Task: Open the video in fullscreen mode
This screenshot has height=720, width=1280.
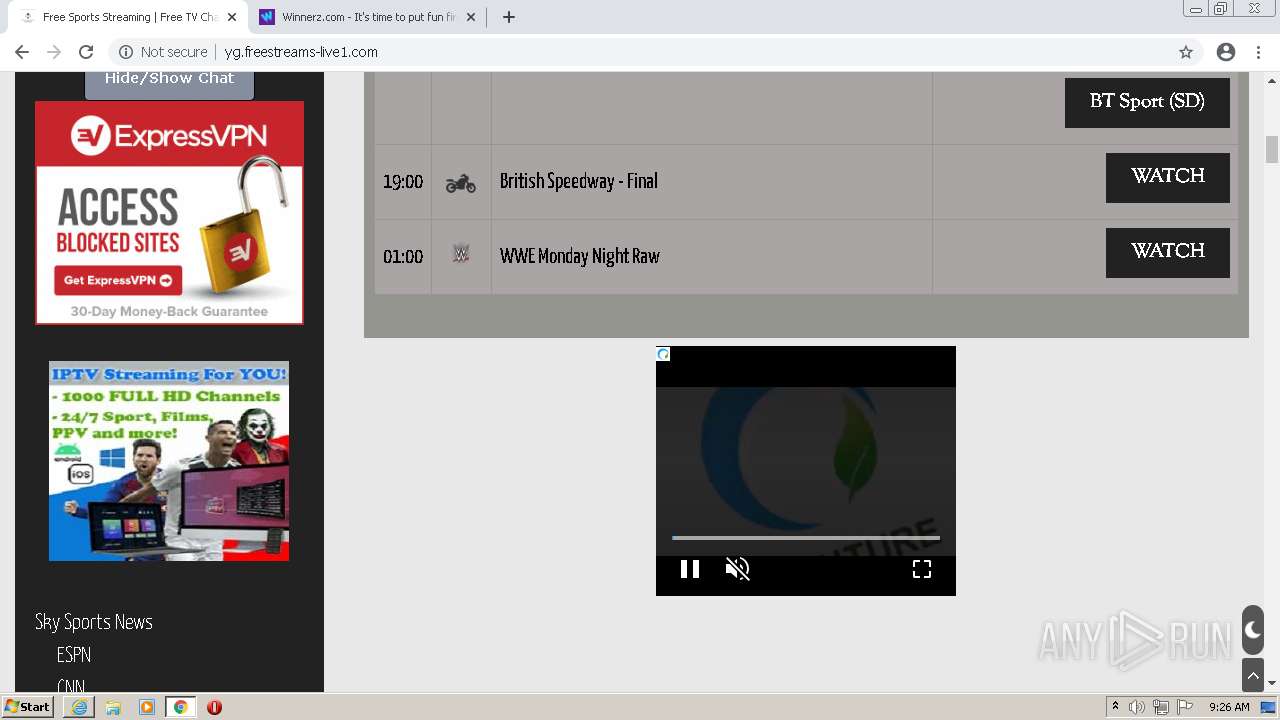Action: [x=922, y=569]
